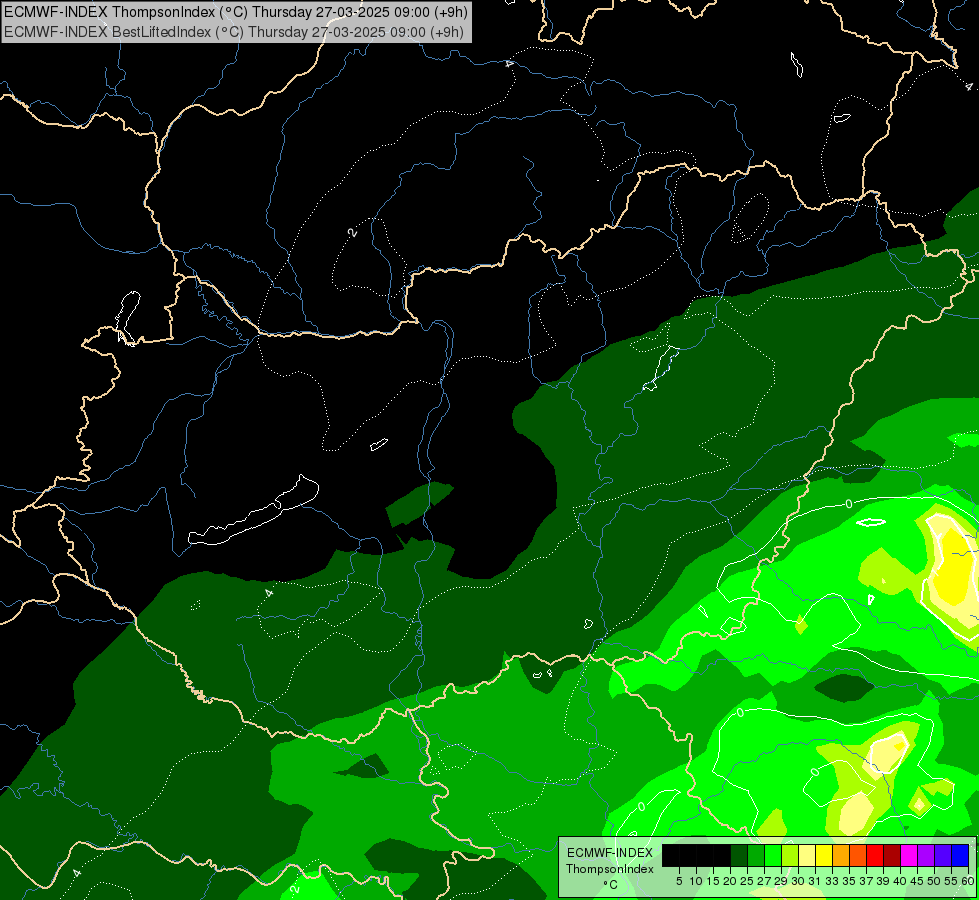
Task: Select the pure yellow 31–33 legend swatch
Action: pos(824,855)
